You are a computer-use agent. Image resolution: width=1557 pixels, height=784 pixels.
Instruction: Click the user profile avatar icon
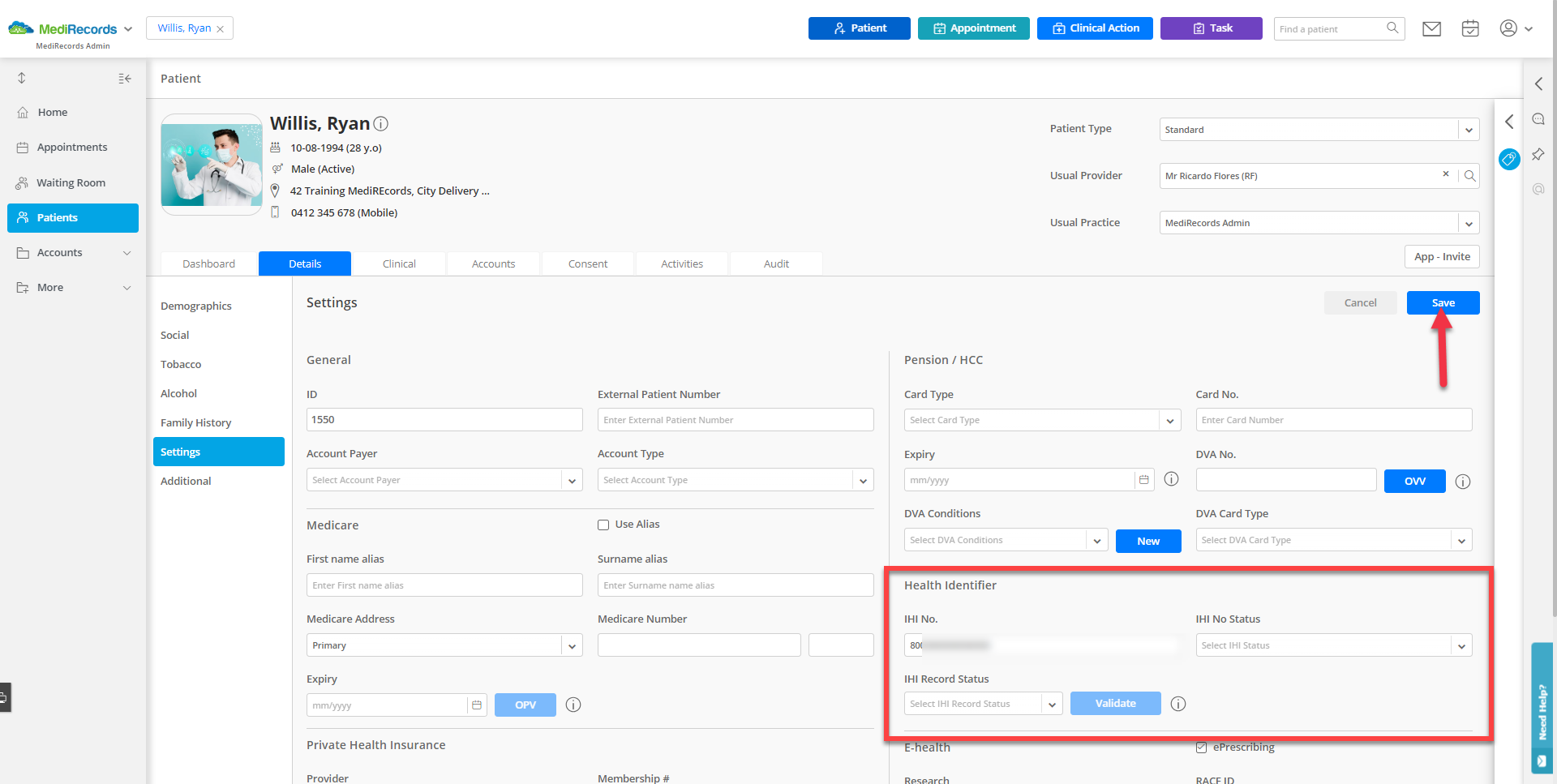tap(1508, 28)
